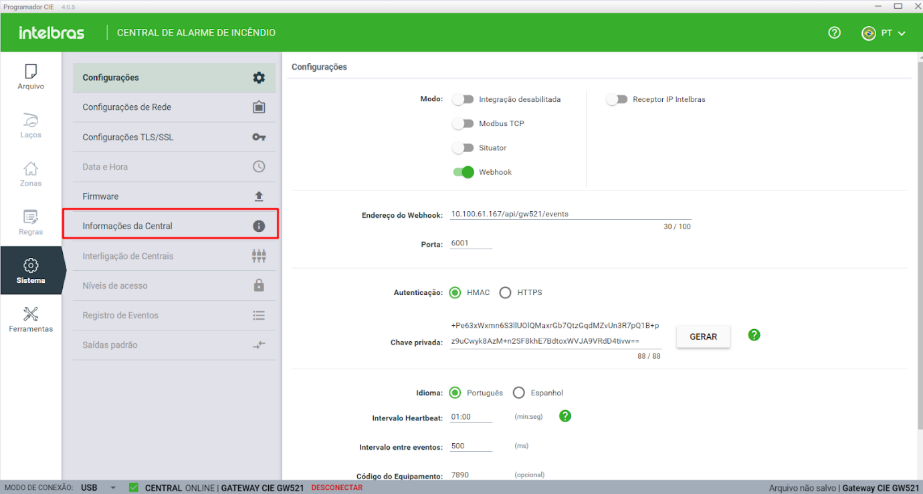Enable the Modbus TCP mode switch

[x=463, y=124]
